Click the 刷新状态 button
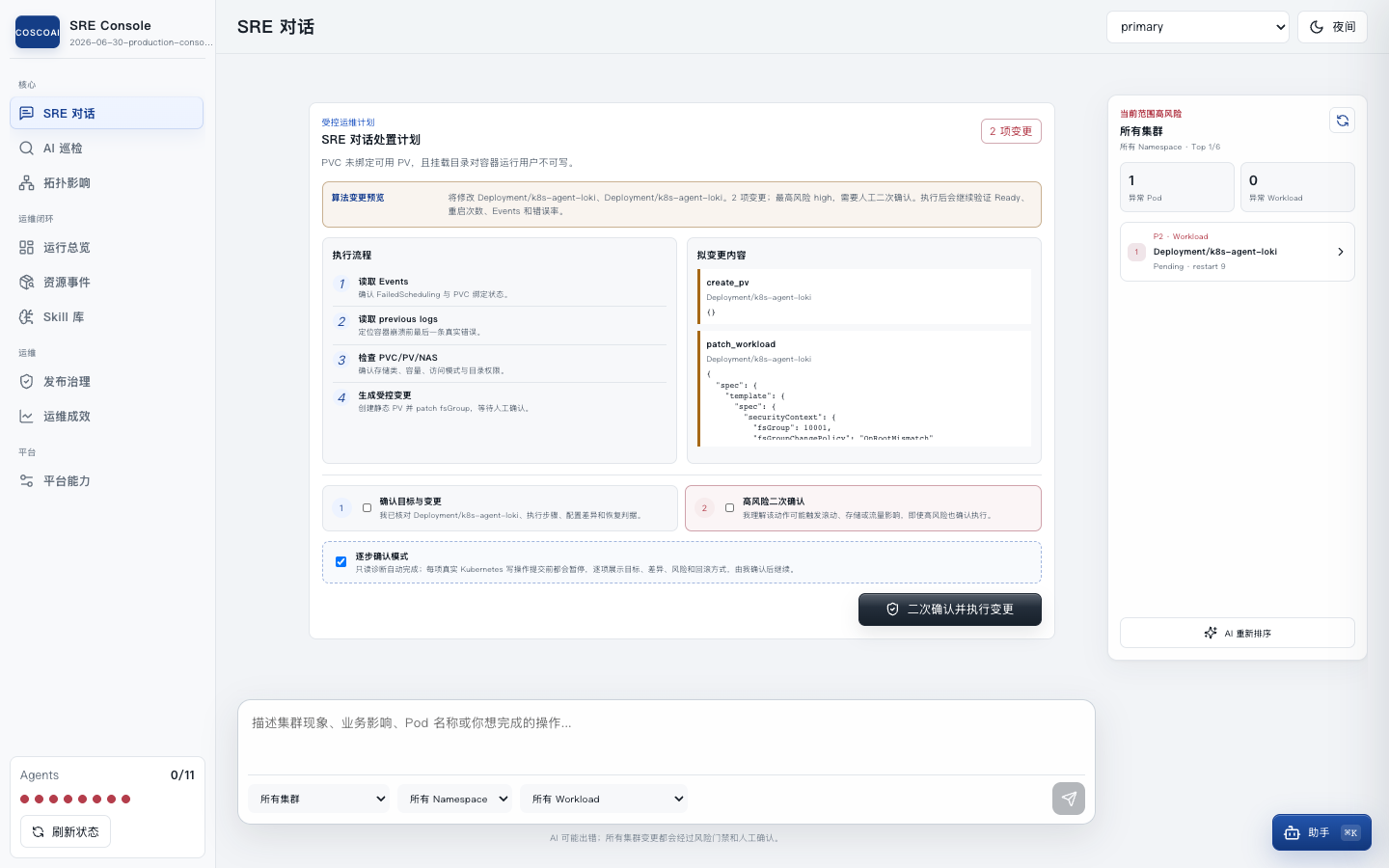This screenshot has width=1389, height=868. tap(66, 831)
